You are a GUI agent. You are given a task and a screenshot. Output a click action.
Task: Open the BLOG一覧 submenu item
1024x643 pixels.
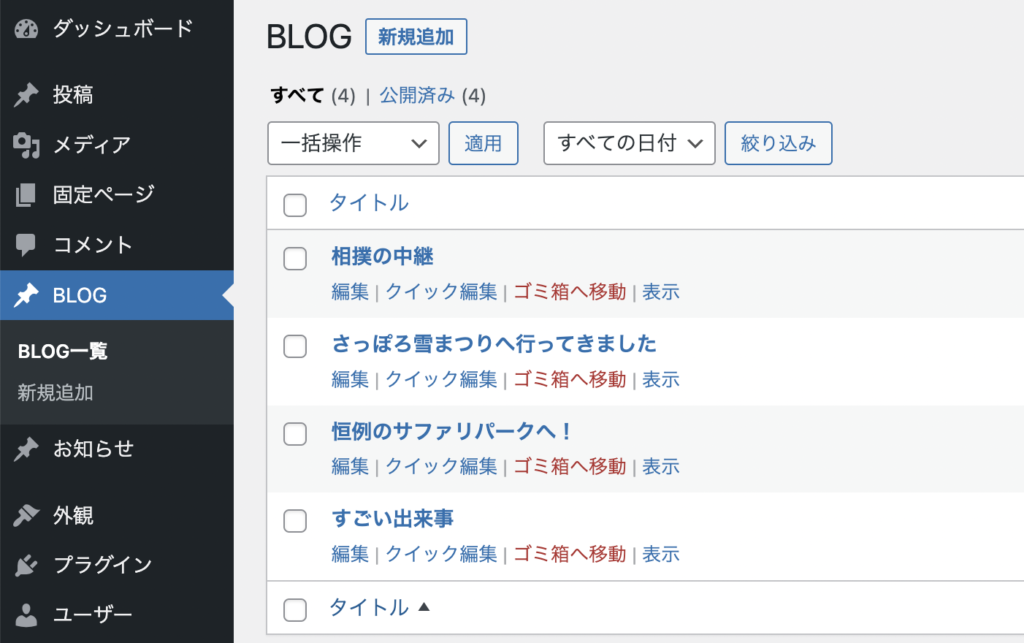(x=62, y=351)
